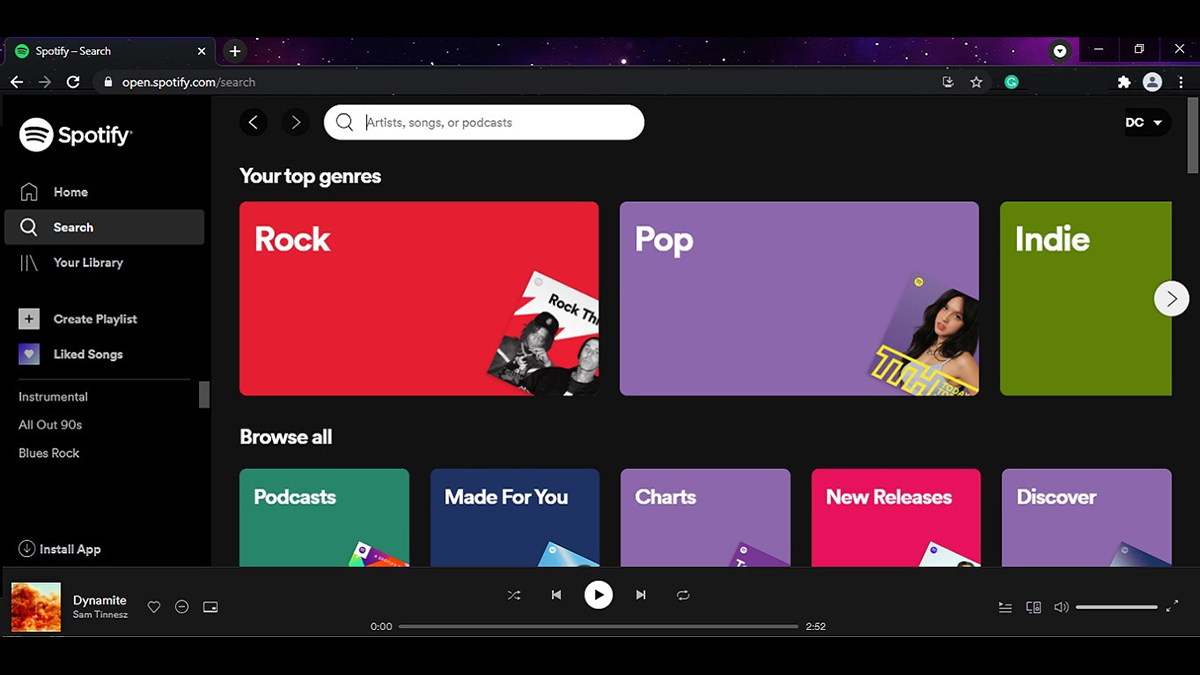Open the Made For You category
This screenshot has width=1200, height=675.
click(x=515, y=518)
